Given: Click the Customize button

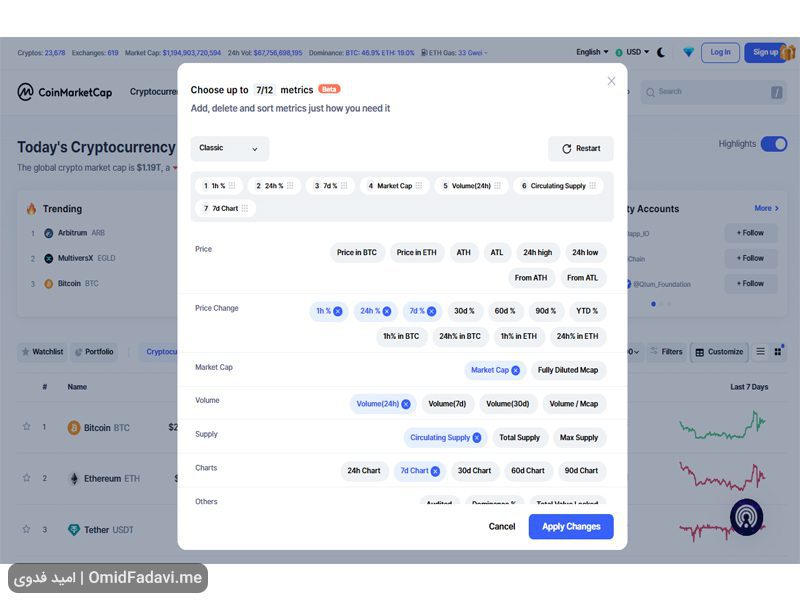Looking at the screenshot, I should pos(719,352).
